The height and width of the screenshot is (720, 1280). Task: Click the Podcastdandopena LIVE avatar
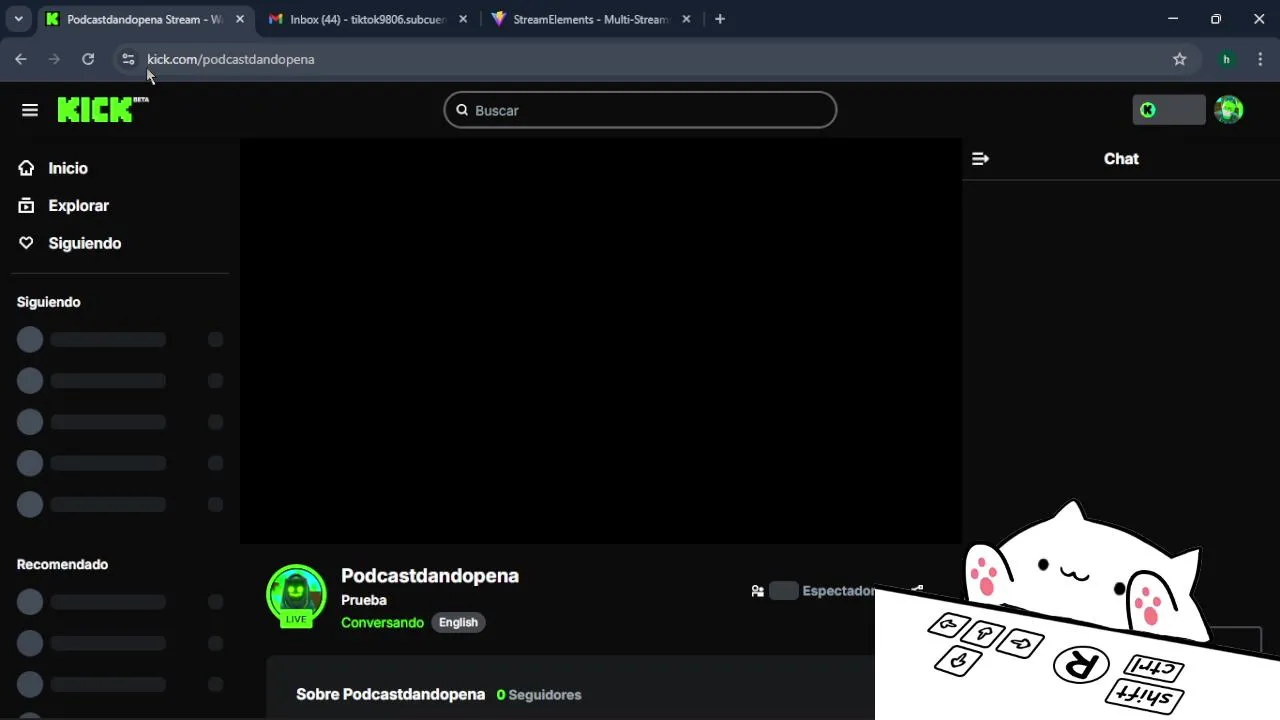point(296,596)
